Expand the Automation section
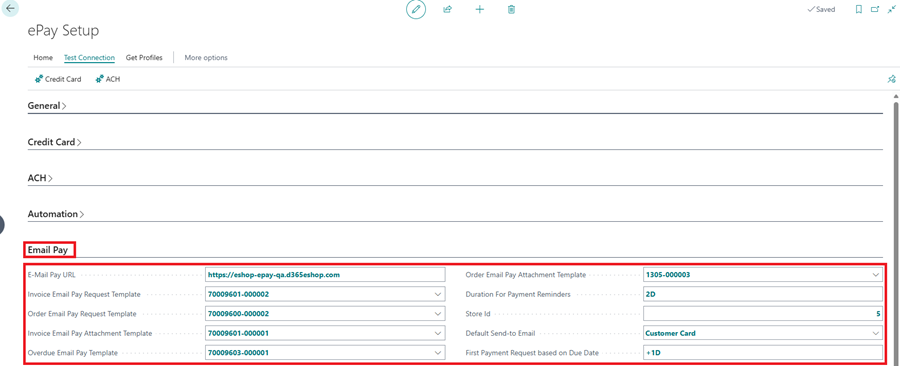This screenshot has width=900, height=366. [x=56, y=214]
